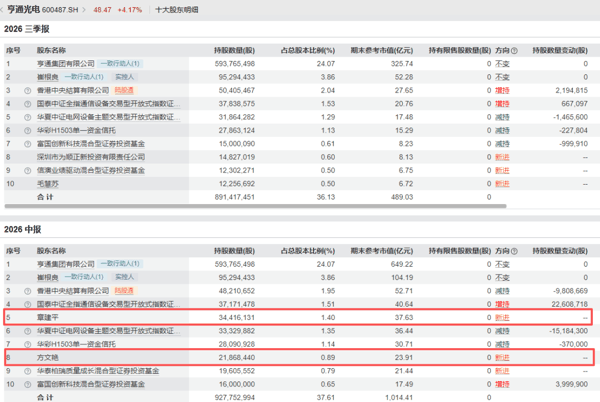Sort by 持股数量(股) column in 三季报
600x402 pixels.
click(x=234, y=50)
